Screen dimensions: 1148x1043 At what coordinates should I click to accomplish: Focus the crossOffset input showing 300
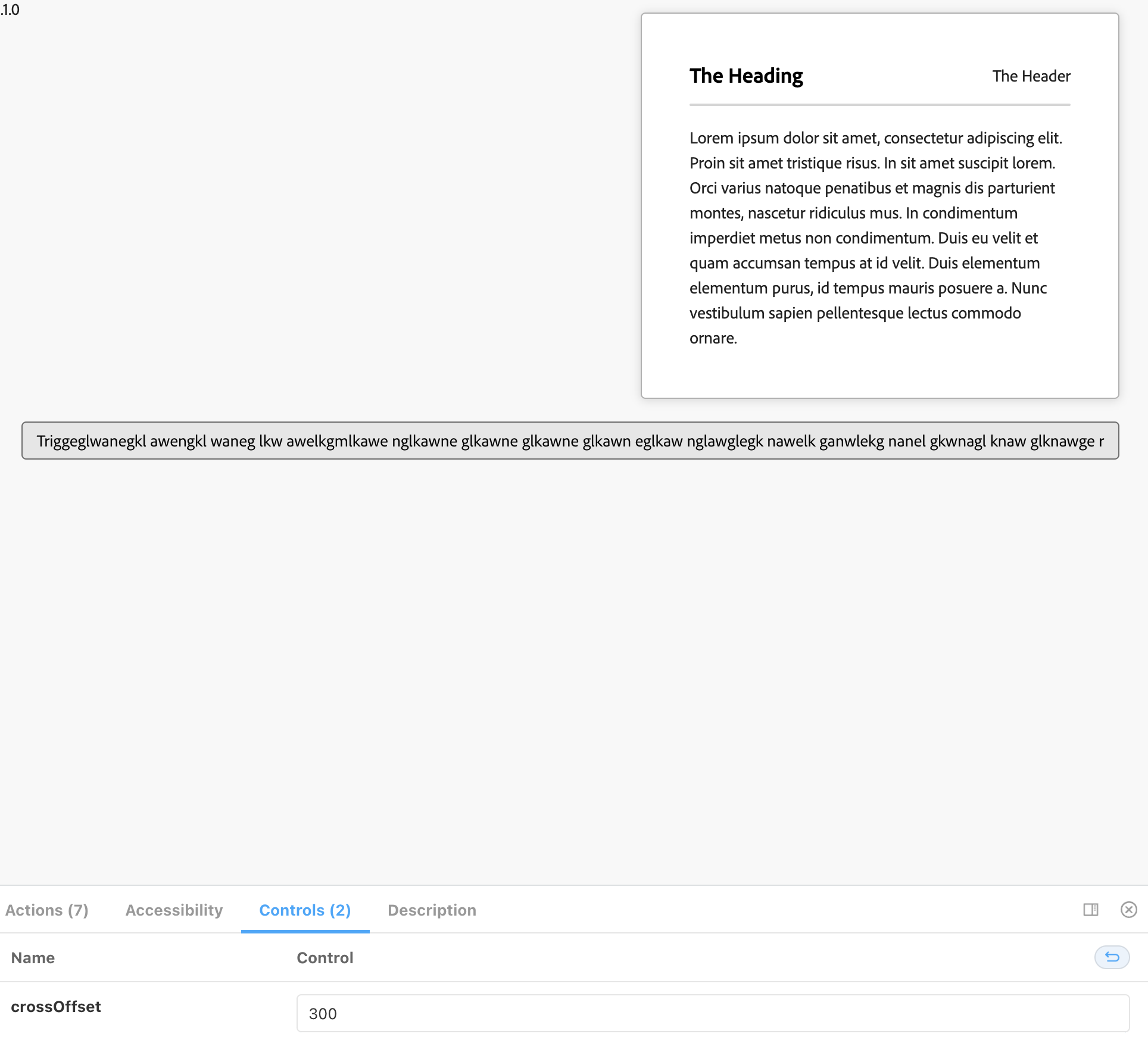[x=713, y=1013]
